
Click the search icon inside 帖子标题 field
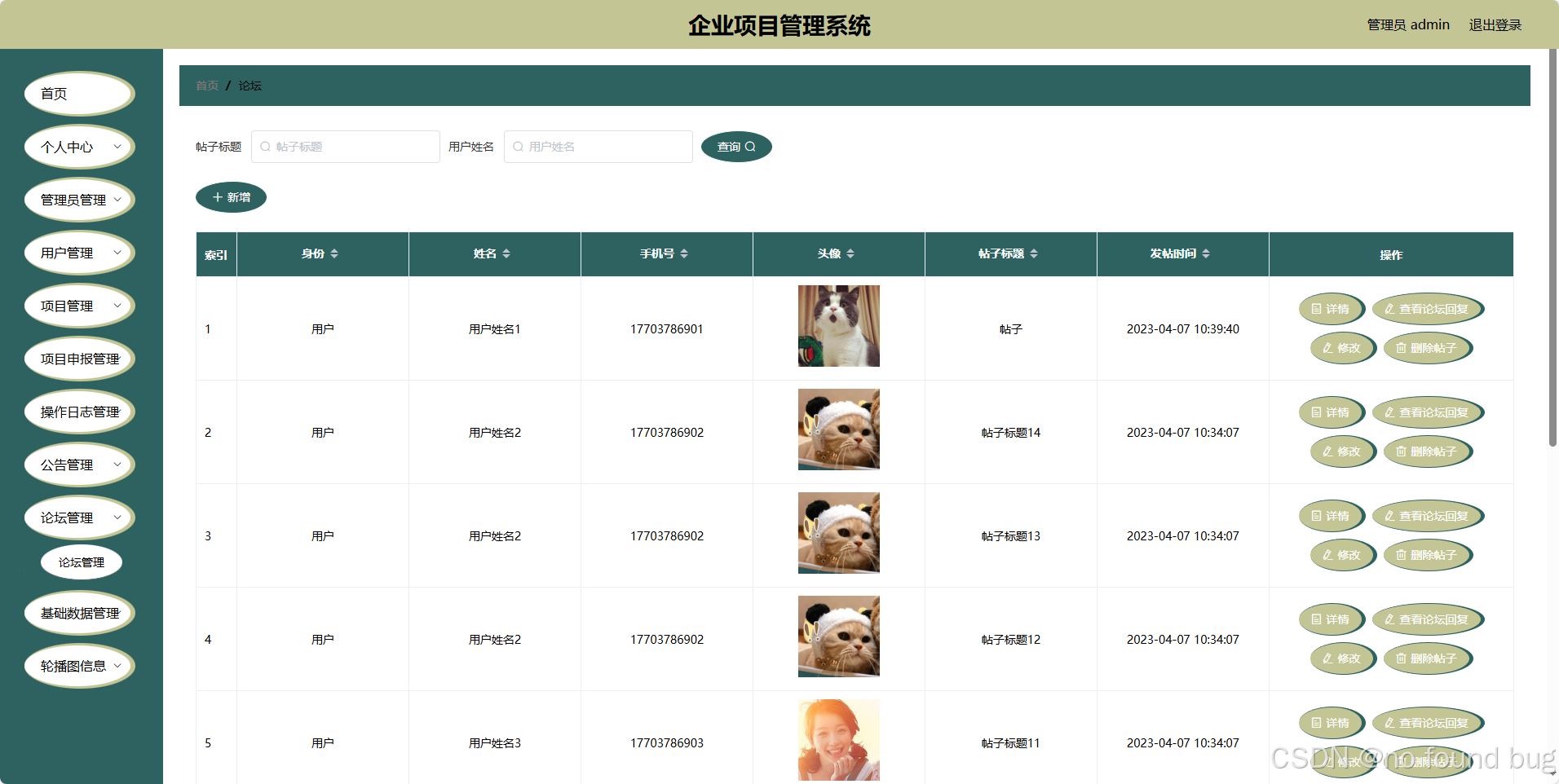[265, 147]
